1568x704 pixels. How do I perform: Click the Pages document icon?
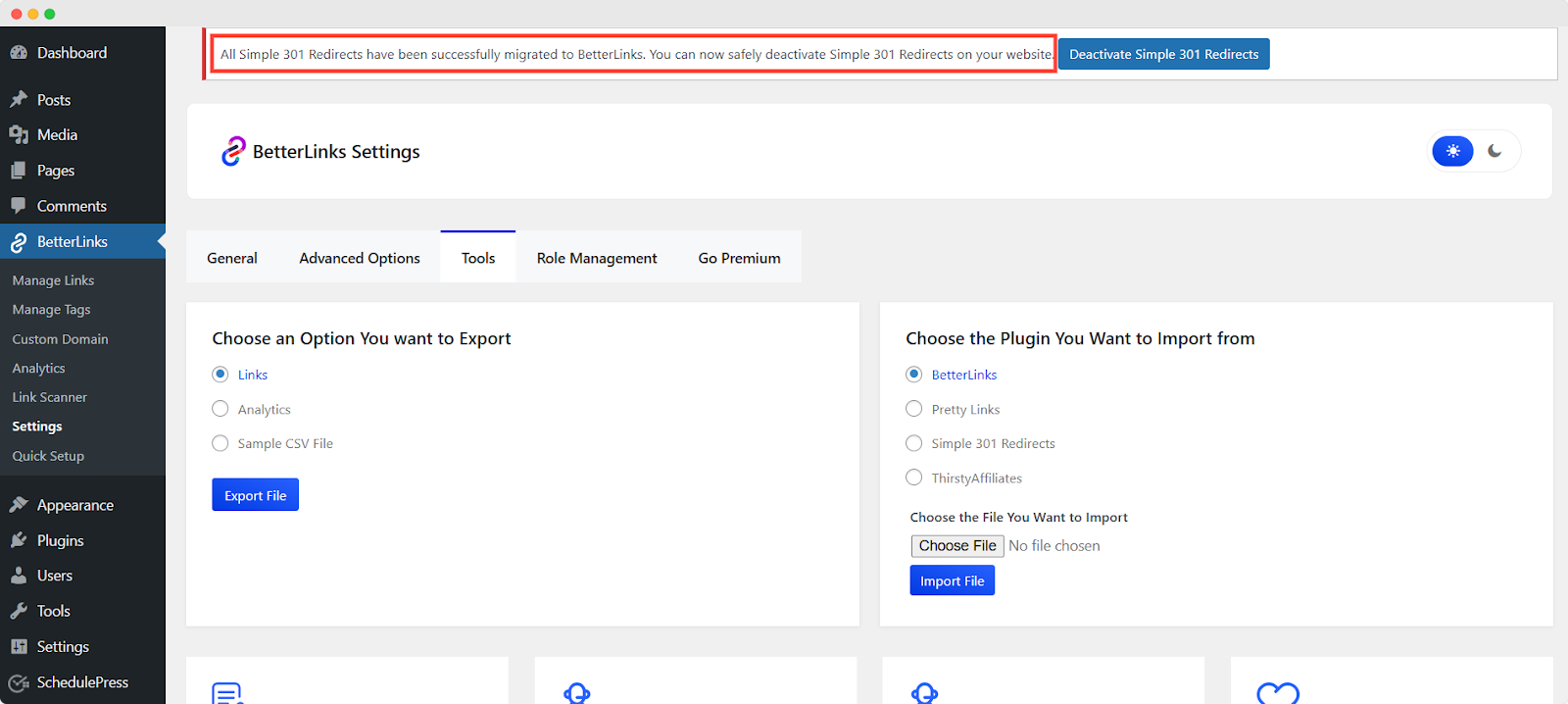19,171
